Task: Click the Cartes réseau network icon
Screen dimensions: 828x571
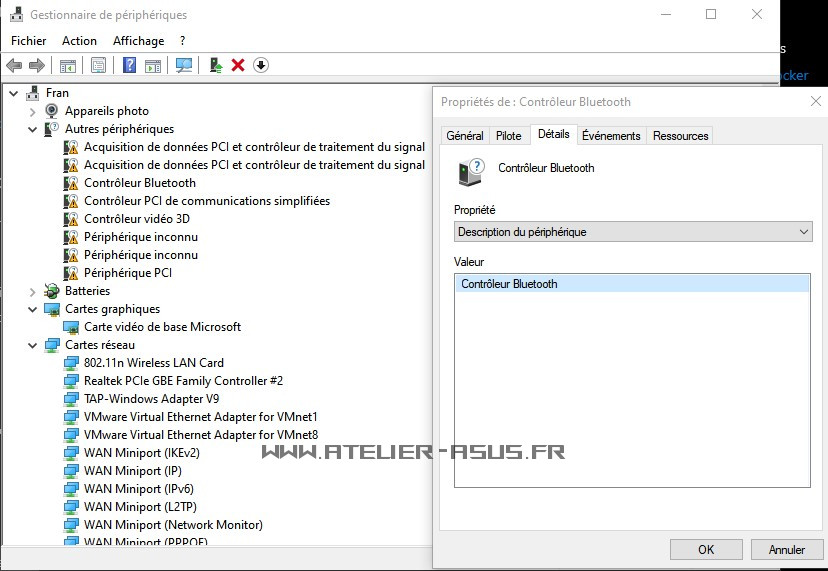Action: point(52,345)
